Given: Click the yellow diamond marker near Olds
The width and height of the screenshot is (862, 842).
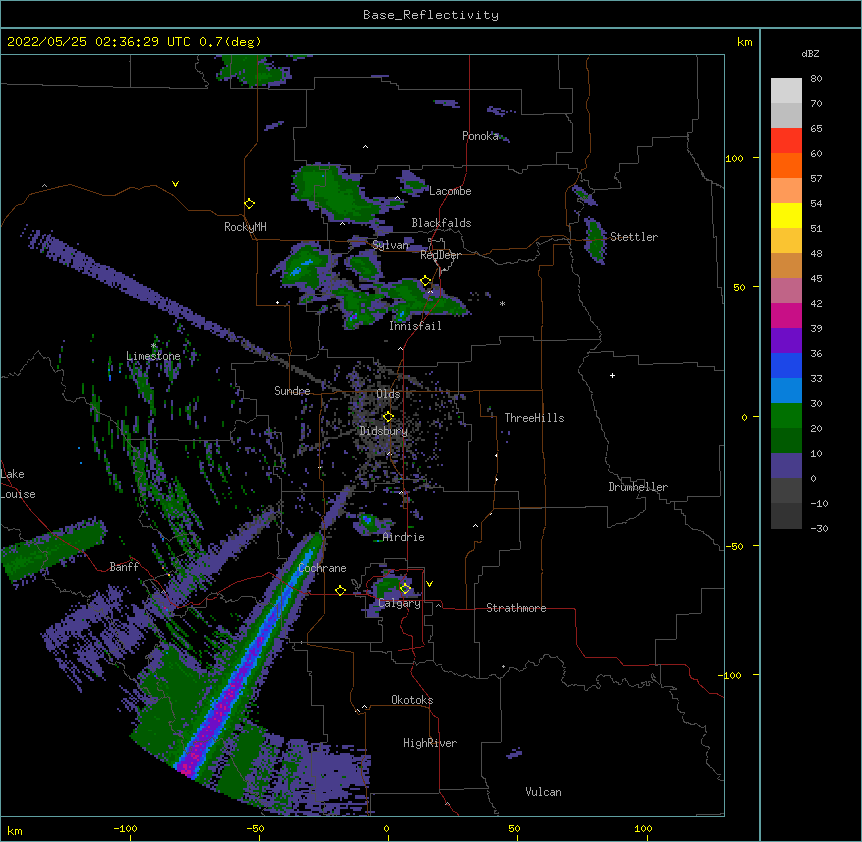Looking at the screenshot, I should pyautogui.click(x=388, y=416).
